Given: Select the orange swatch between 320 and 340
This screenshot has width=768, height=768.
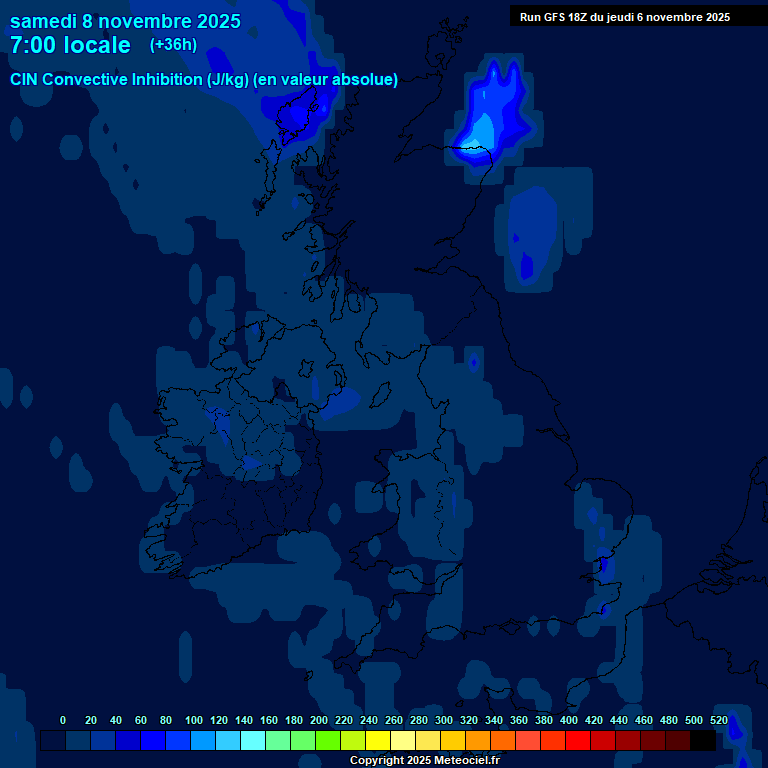Looking at the screenshot, I should click(x=478, y=741).
